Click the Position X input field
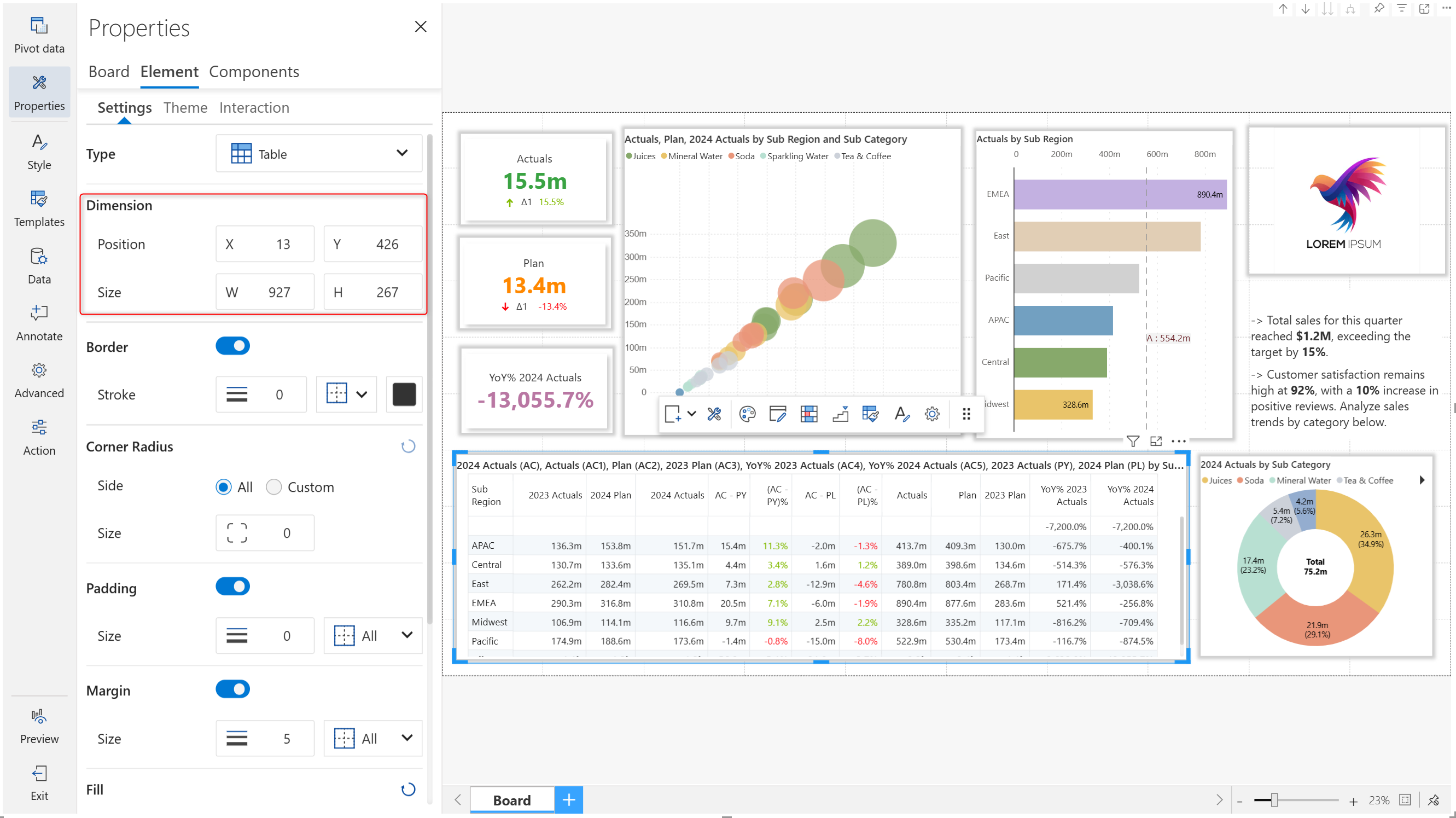 265,244
